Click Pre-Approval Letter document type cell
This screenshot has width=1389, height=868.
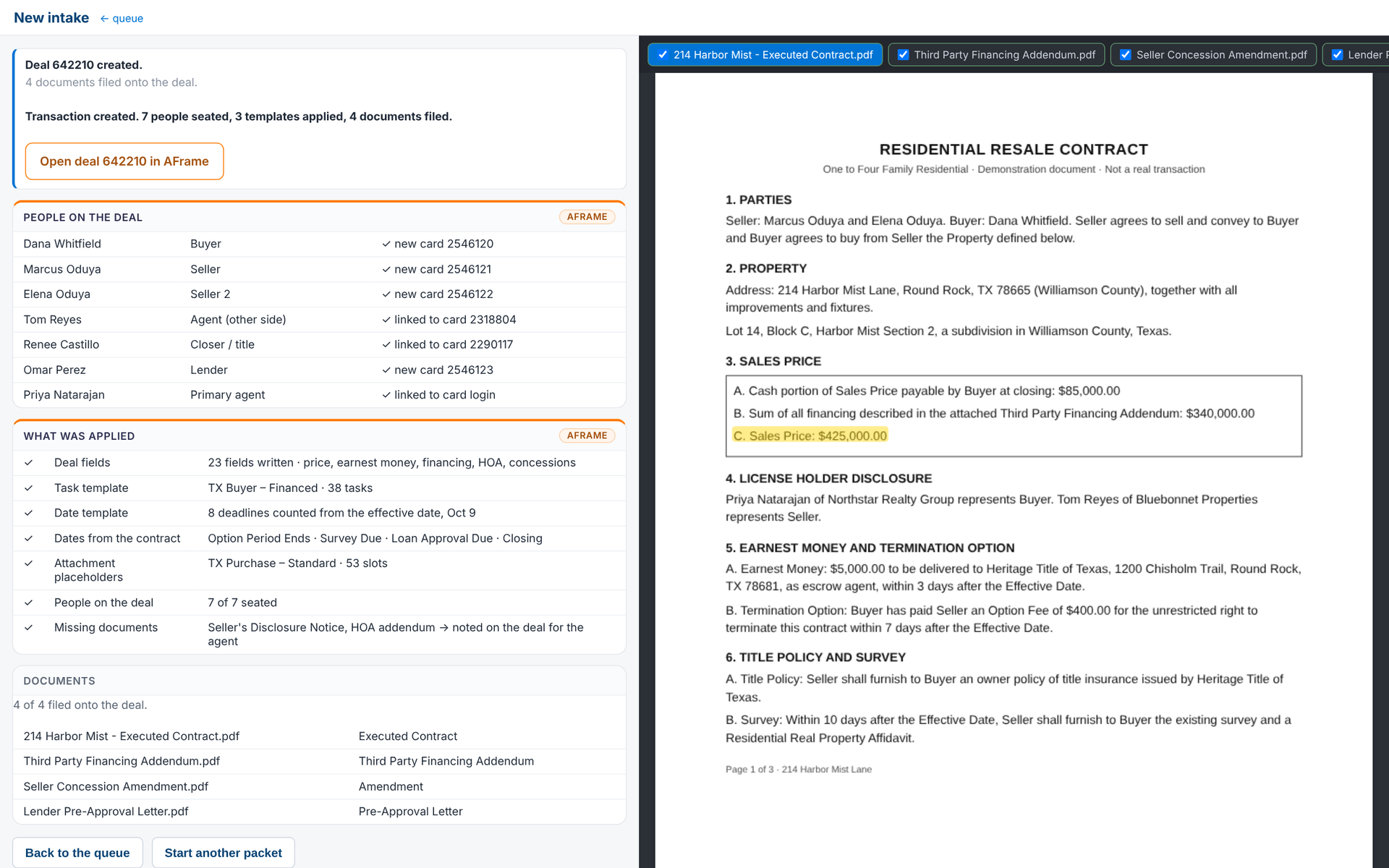click(x=410, y=812)
